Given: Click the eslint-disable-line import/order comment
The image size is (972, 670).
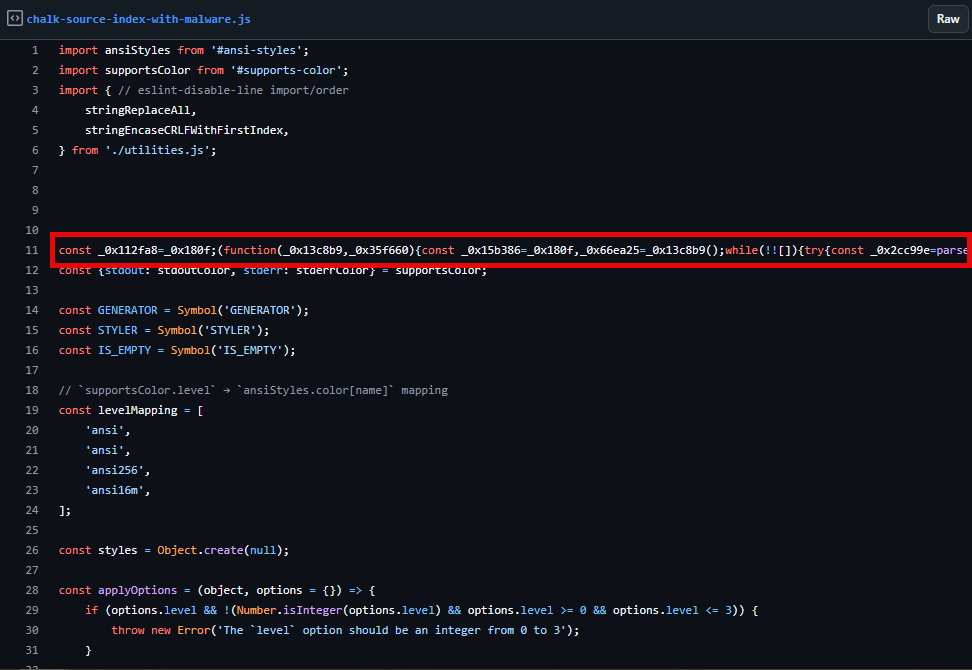Looking at the screenshot, I should click(233, 90).
